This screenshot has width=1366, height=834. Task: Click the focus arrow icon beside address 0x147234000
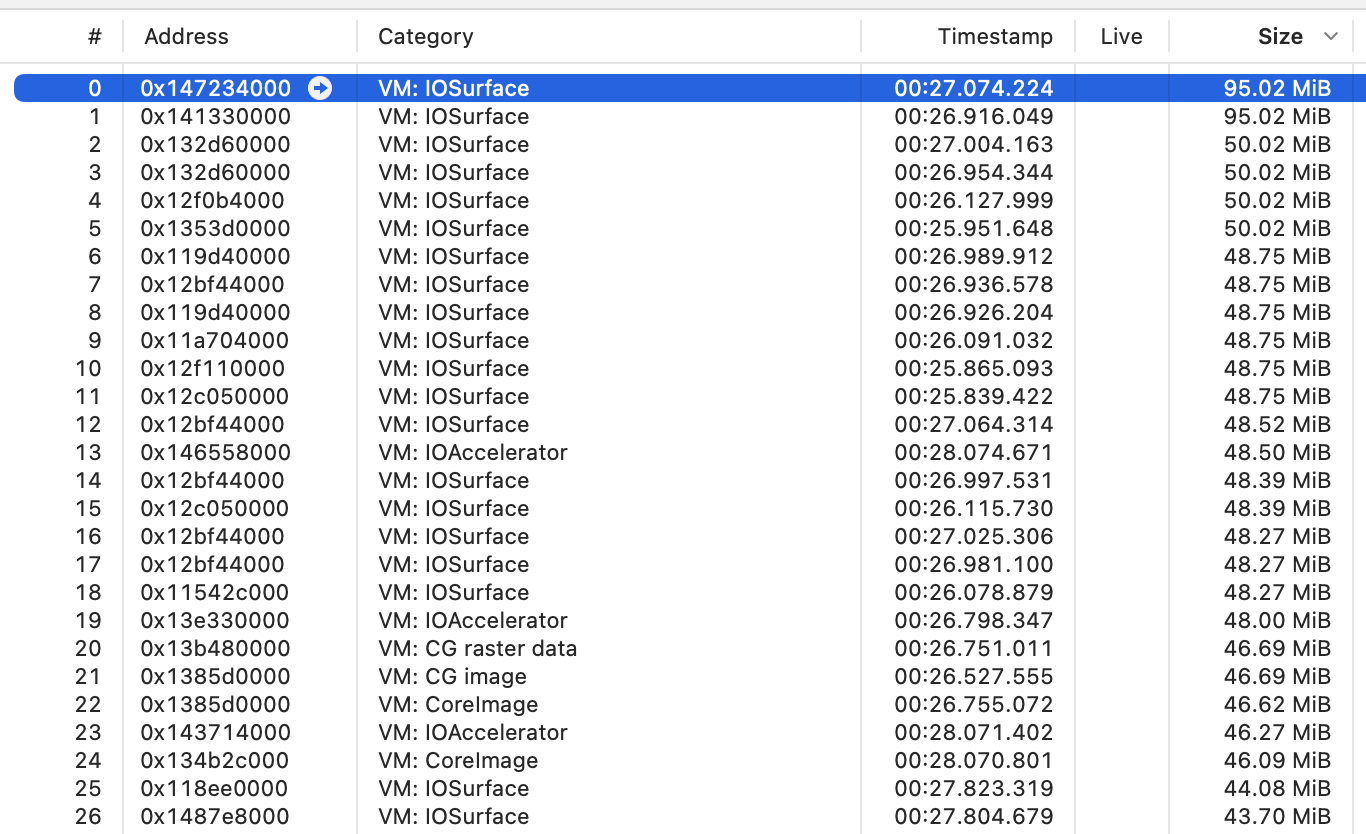click(x=320, y=88)
